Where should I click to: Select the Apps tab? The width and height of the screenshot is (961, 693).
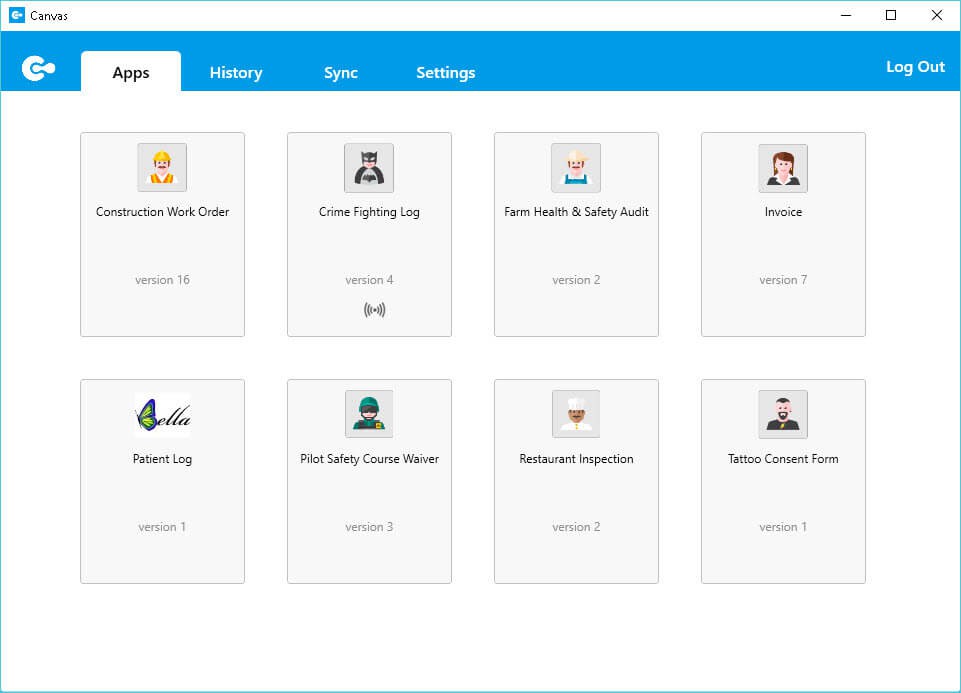point(131,73)
